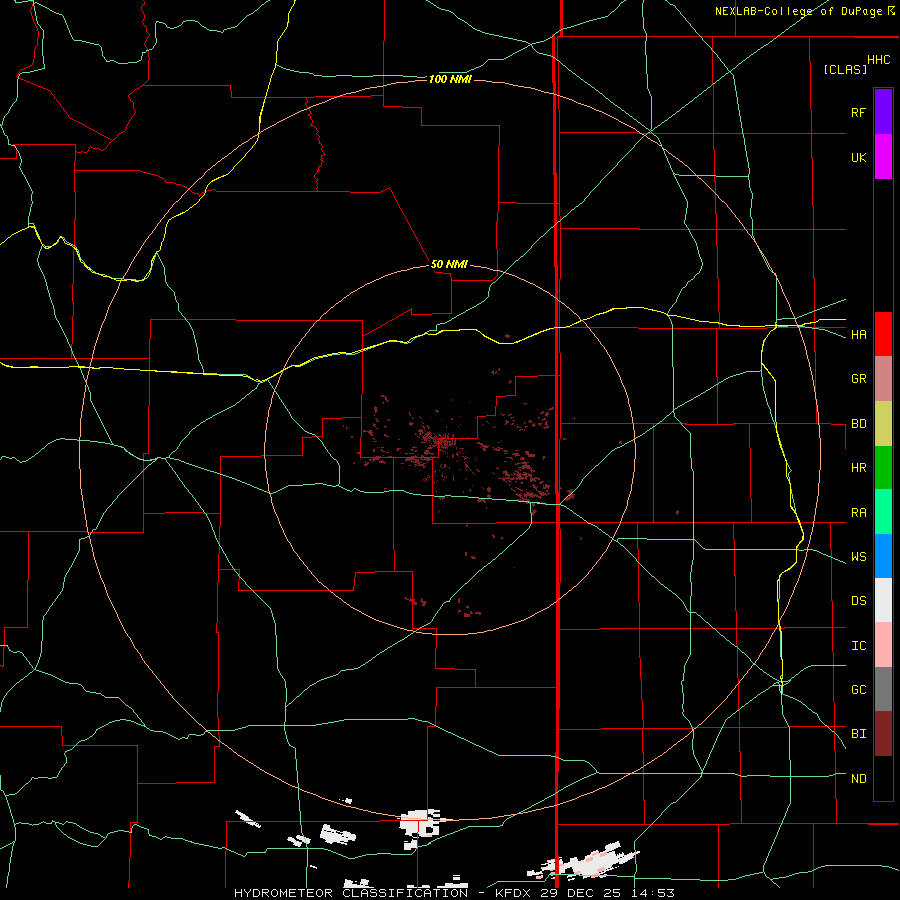Click the "100 NMI" range ring label
The image size is (900, 900).
click(x=450, y=79)
